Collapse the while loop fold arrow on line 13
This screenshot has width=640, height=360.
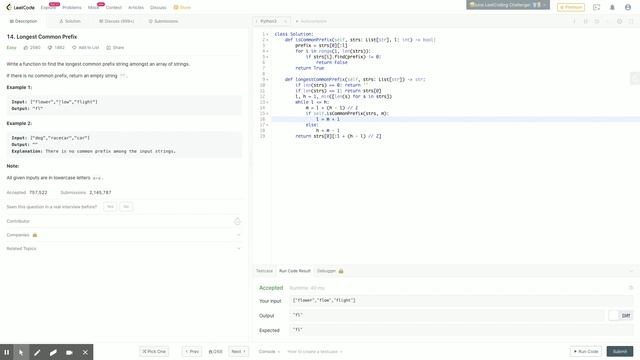[267, 102]
